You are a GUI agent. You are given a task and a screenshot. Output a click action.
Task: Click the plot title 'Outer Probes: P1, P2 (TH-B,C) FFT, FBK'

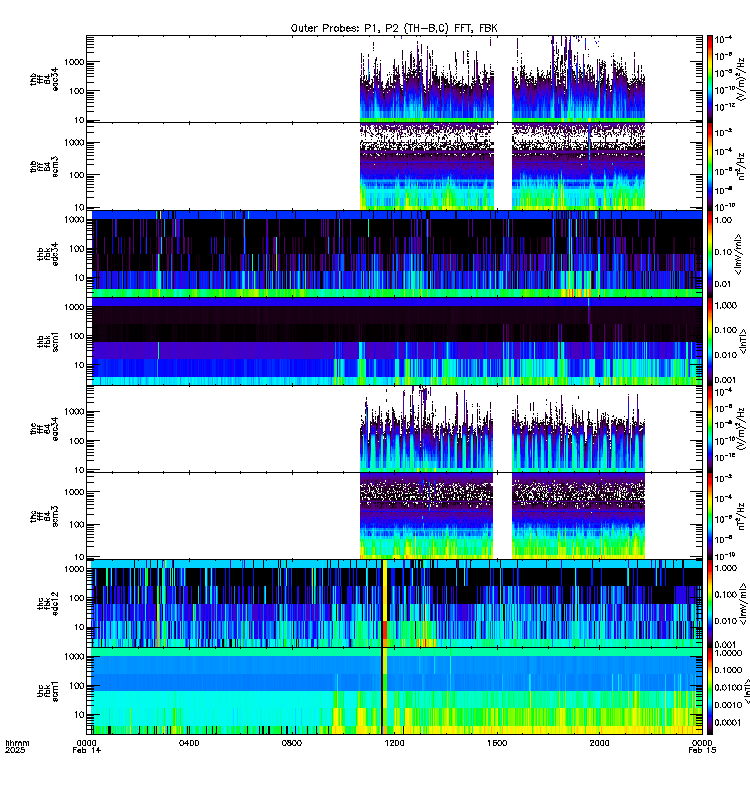pyautogui.click(x=394, y=28)
